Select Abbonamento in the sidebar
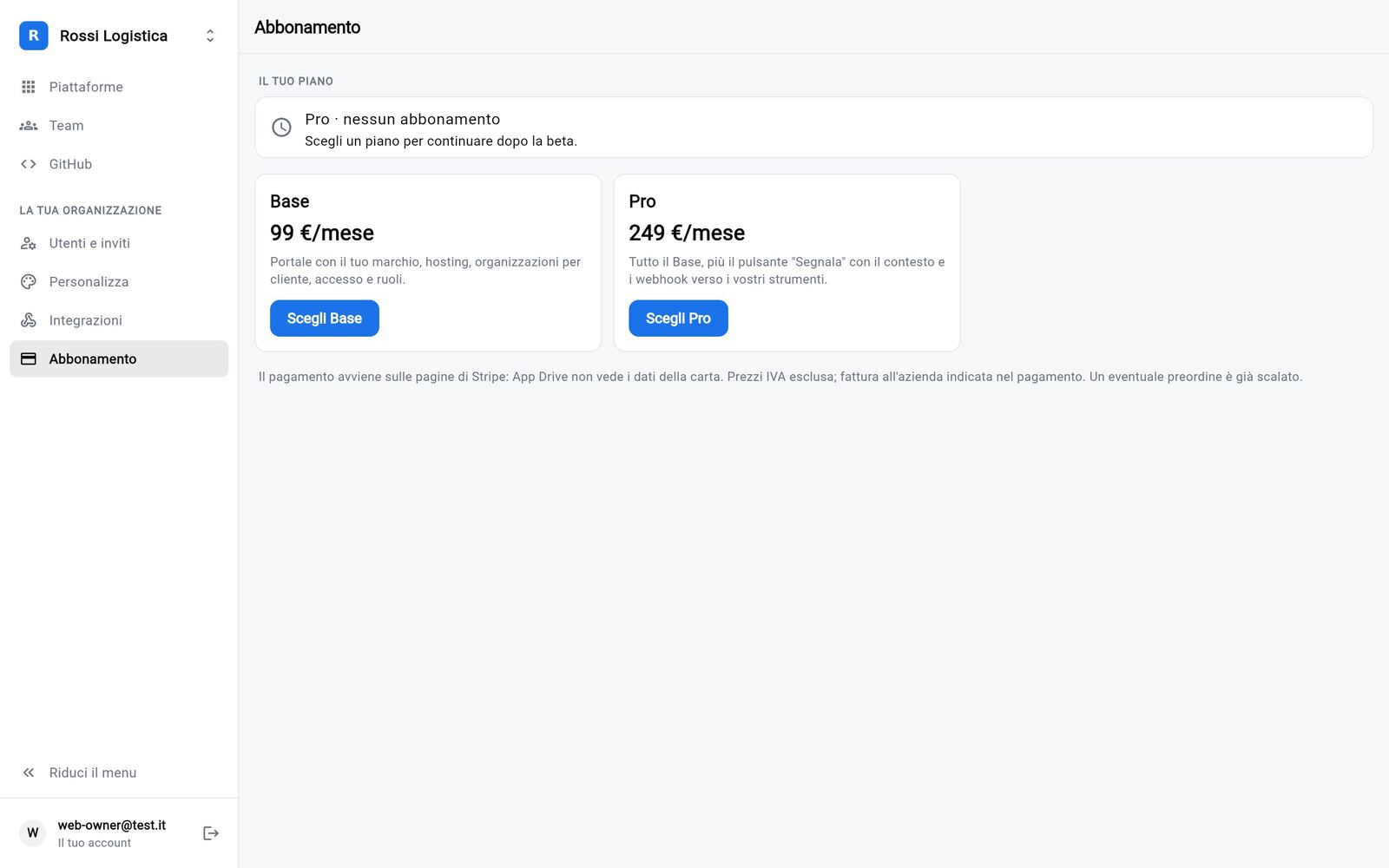The height and width of the screenshot is (868, 1389). tap(119, 358)
